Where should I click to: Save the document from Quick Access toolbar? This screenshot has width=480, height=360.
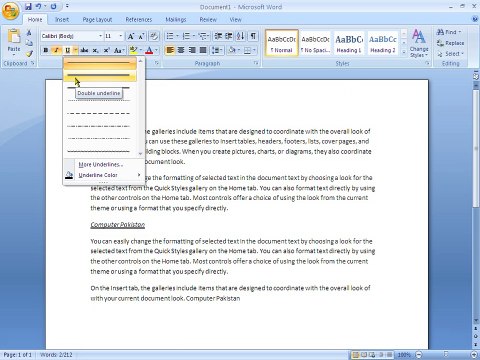(29, 6)
